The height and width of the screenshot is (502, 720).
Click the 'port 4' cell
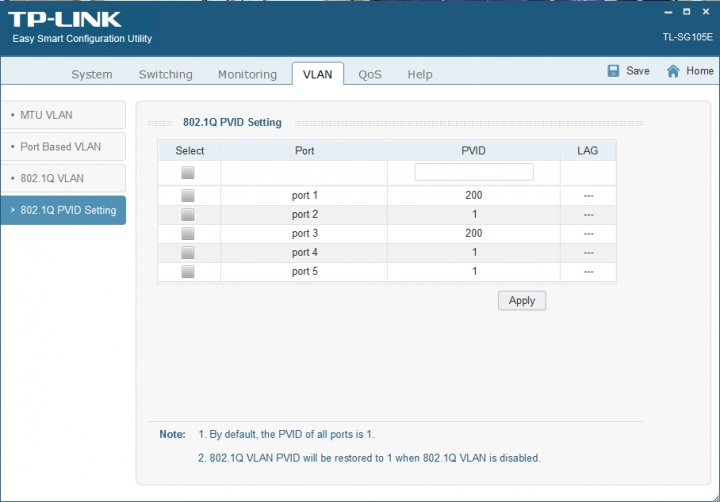304,253
